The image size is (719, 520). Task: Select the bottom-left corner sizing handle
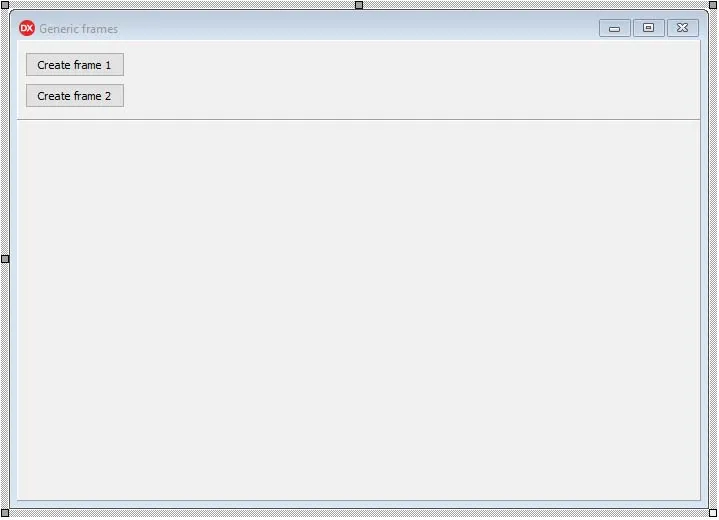[5, 513]
